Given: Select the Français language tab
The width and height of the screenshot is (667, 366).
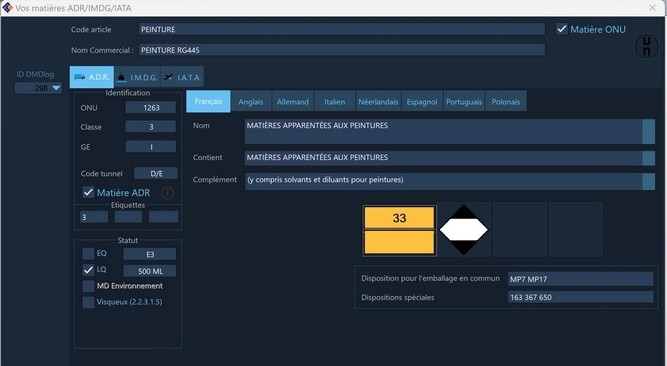Looking at the screenshot, I should point(208,101).
